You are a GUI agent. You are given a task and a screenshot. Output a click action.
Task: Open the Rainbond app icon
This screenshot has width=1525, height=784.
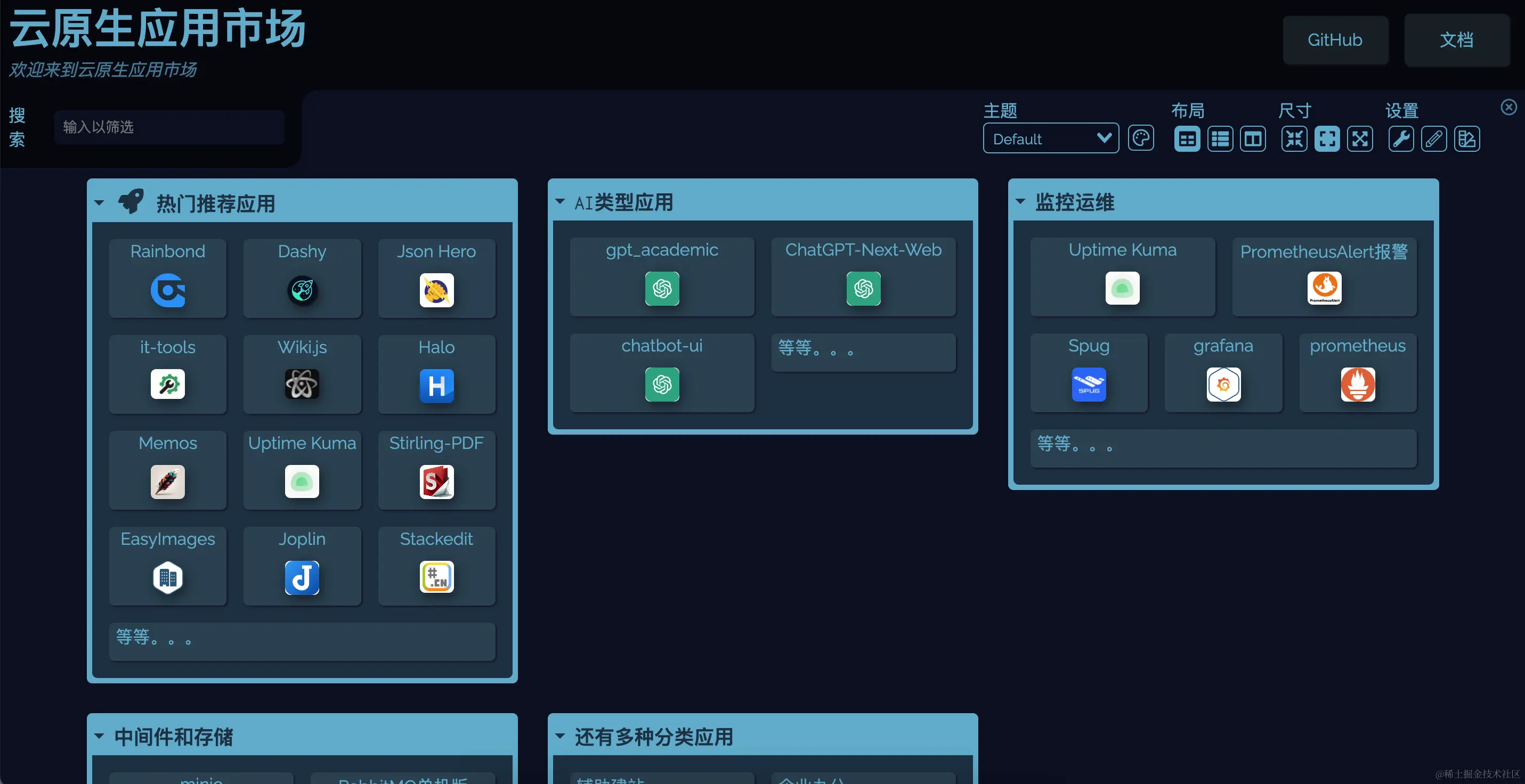click(x=167, y=290)
